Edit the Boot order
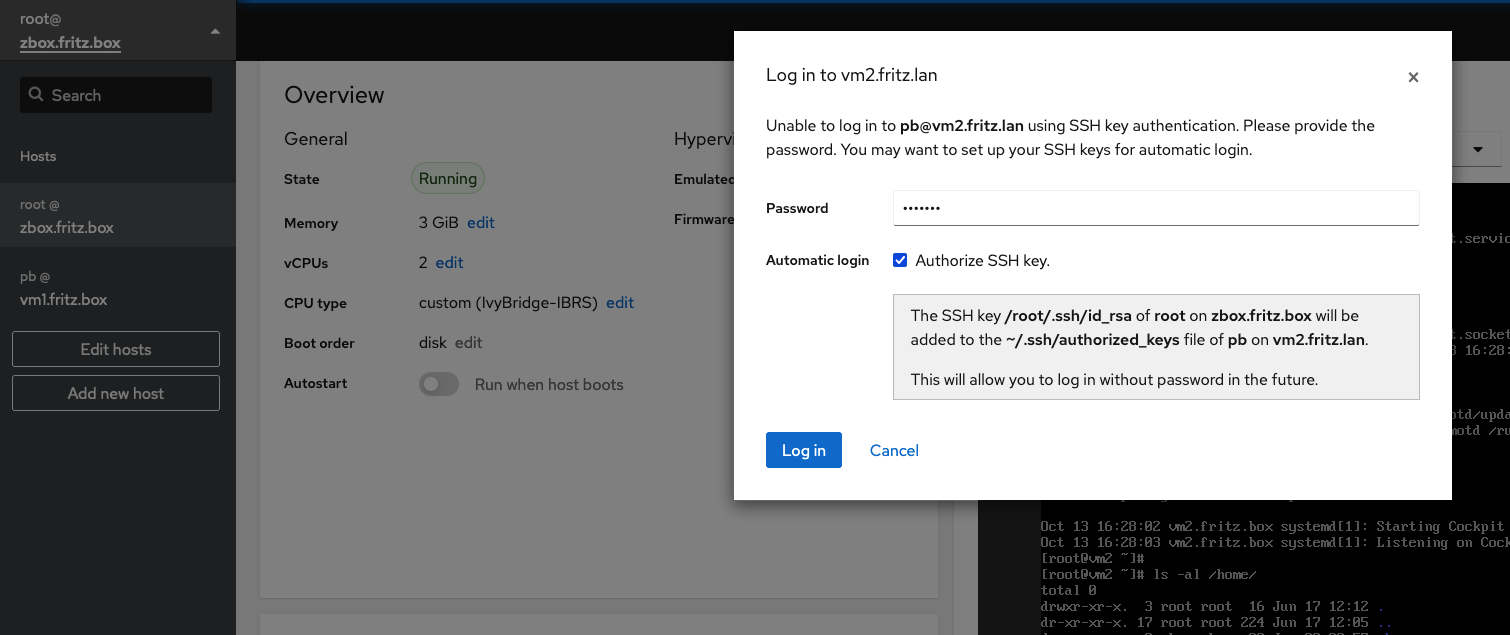 tap(469, 343)
